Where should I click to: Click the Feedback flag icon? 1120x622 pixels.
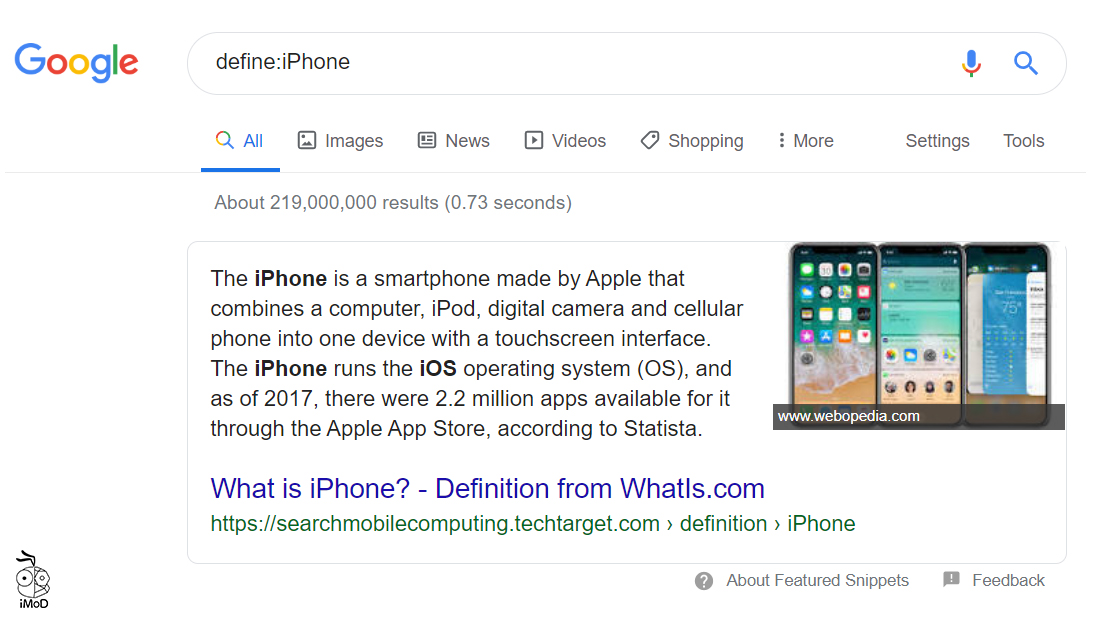(x=951, y=580)
